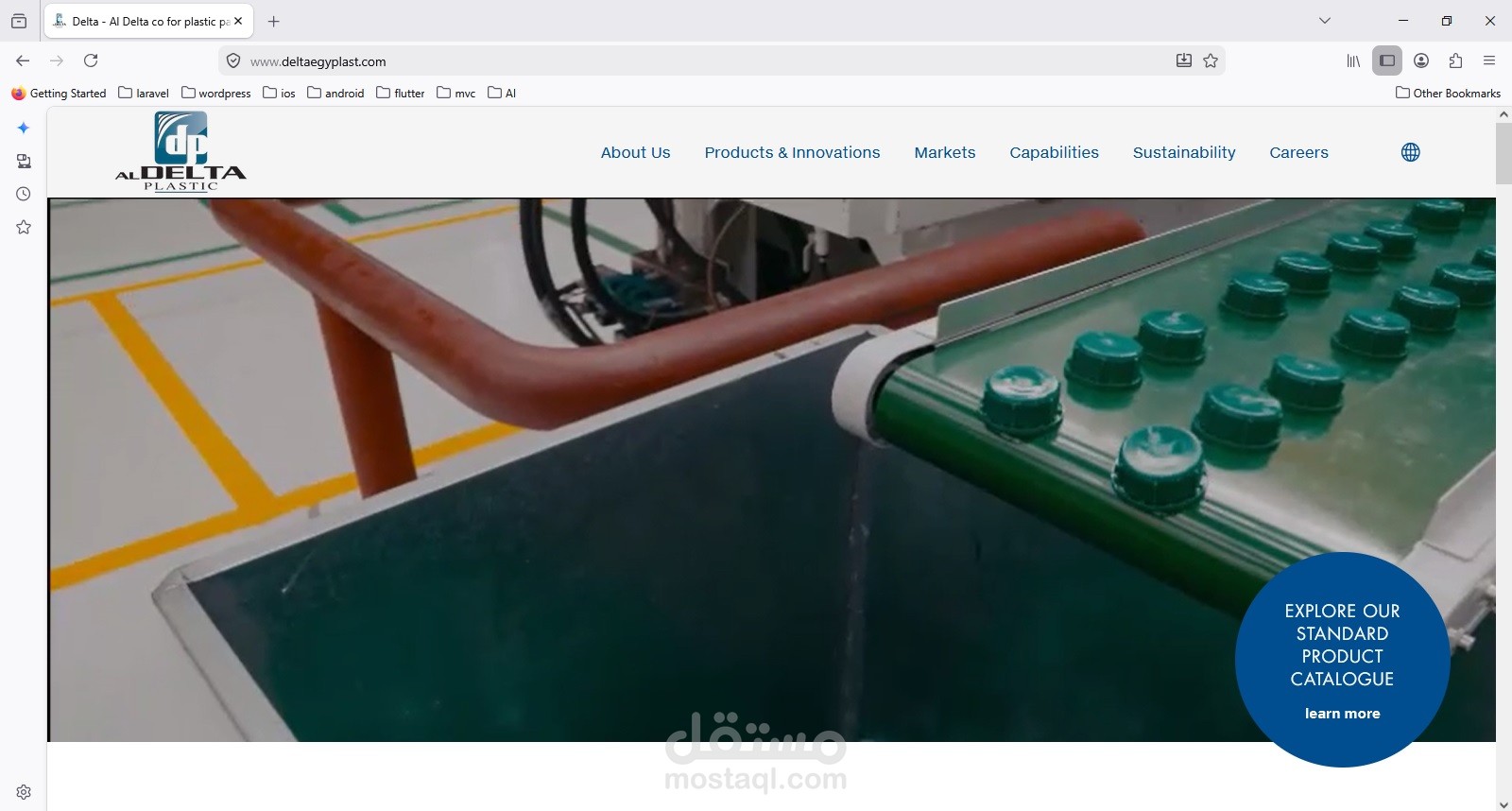Open the mvc bookmarks folder
The height and width of the screenshot is (811, 1512).
456,94
